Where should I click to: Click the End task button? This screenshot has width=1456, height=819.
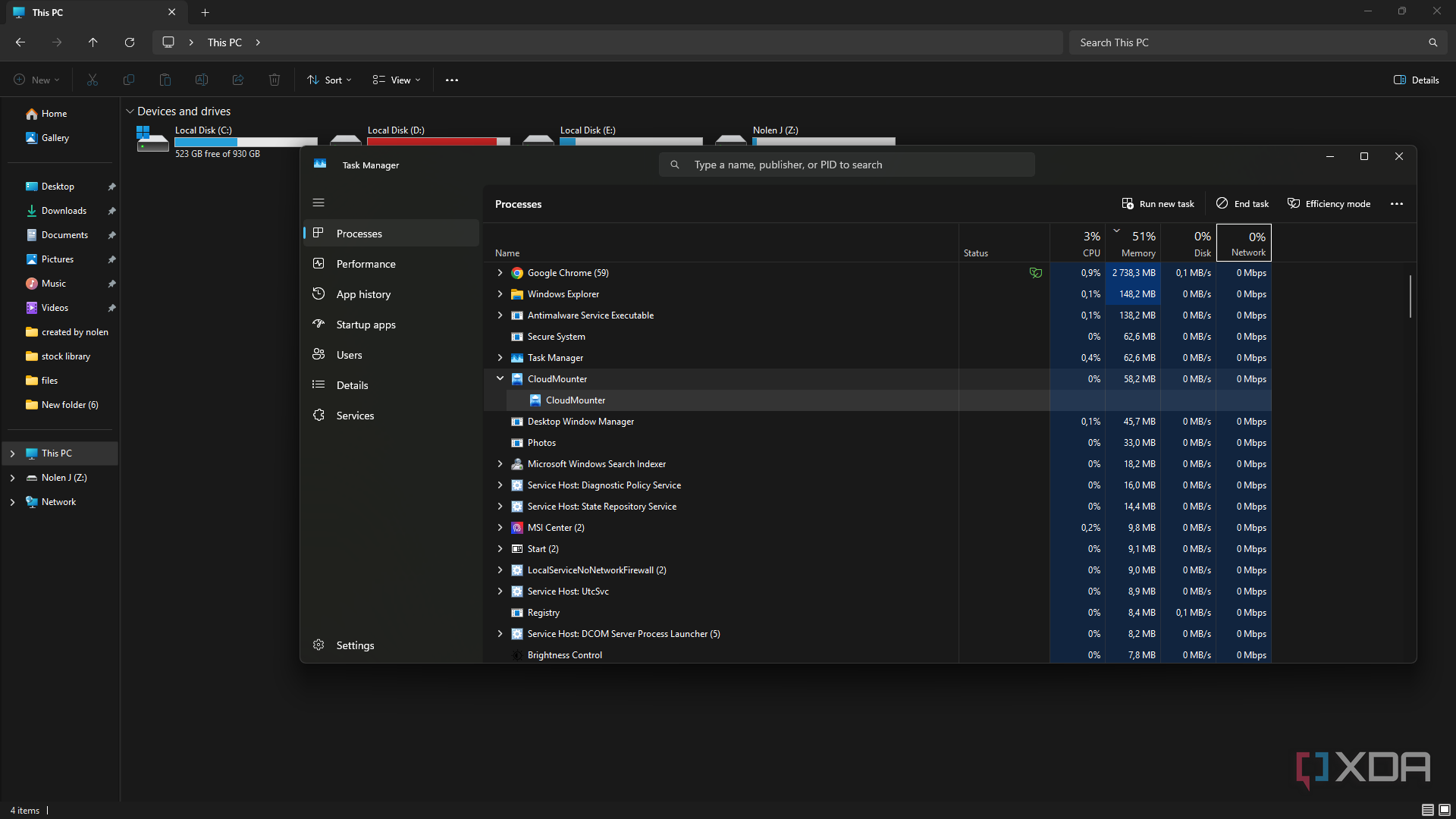1241,203
